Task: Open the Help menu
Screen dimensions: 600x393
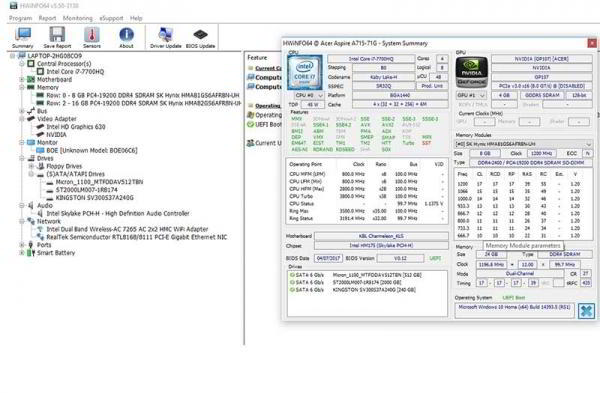Action: pyautogui.click(x=136, y=18)
